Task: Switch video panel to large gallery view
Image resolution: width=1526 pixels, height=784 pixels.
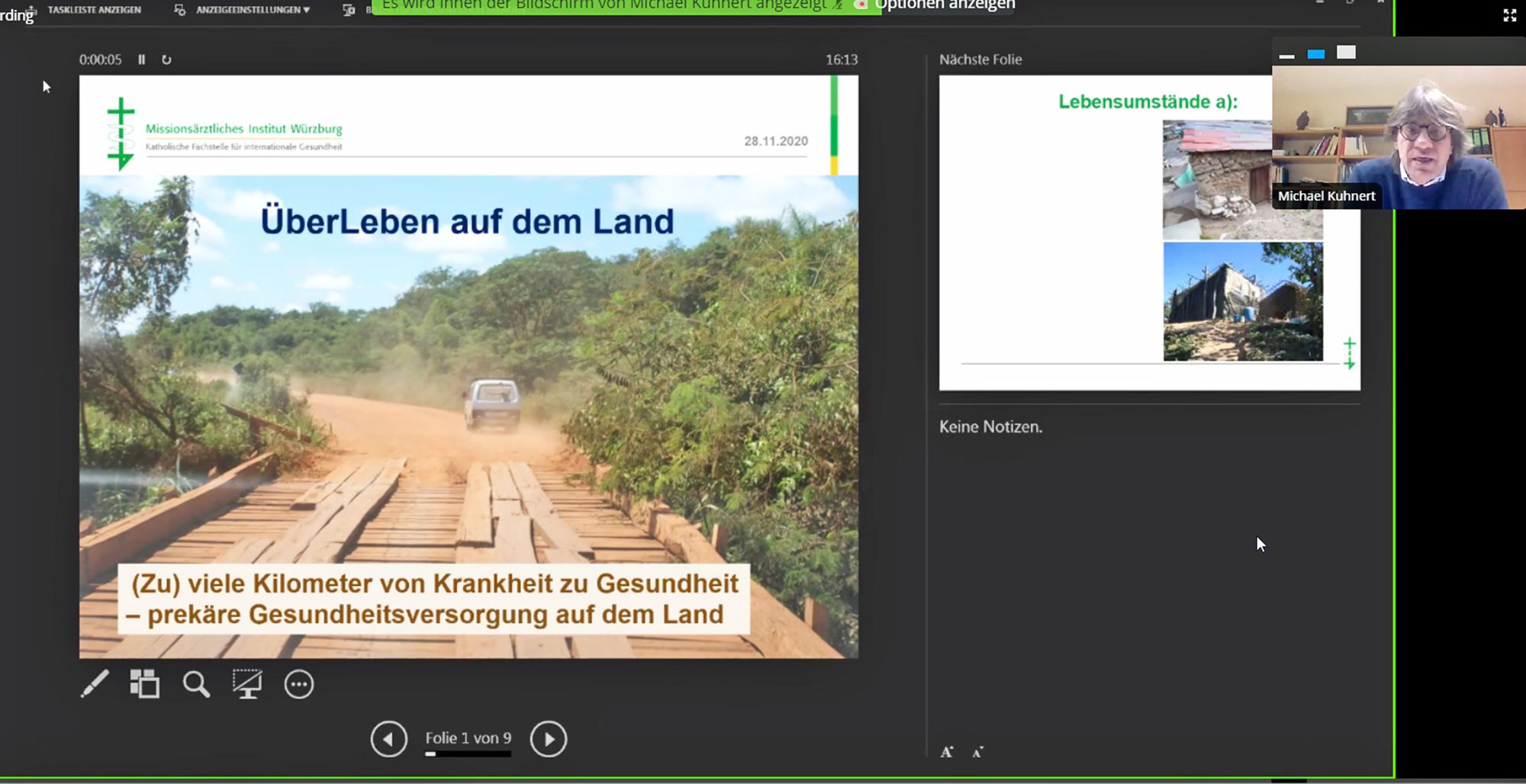Action: coord(1346,53)
